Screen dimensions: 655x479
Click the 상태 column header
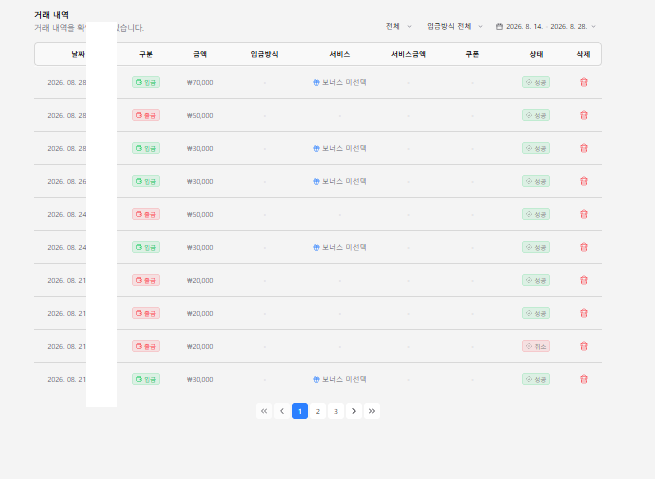click(x=536, y=54)
